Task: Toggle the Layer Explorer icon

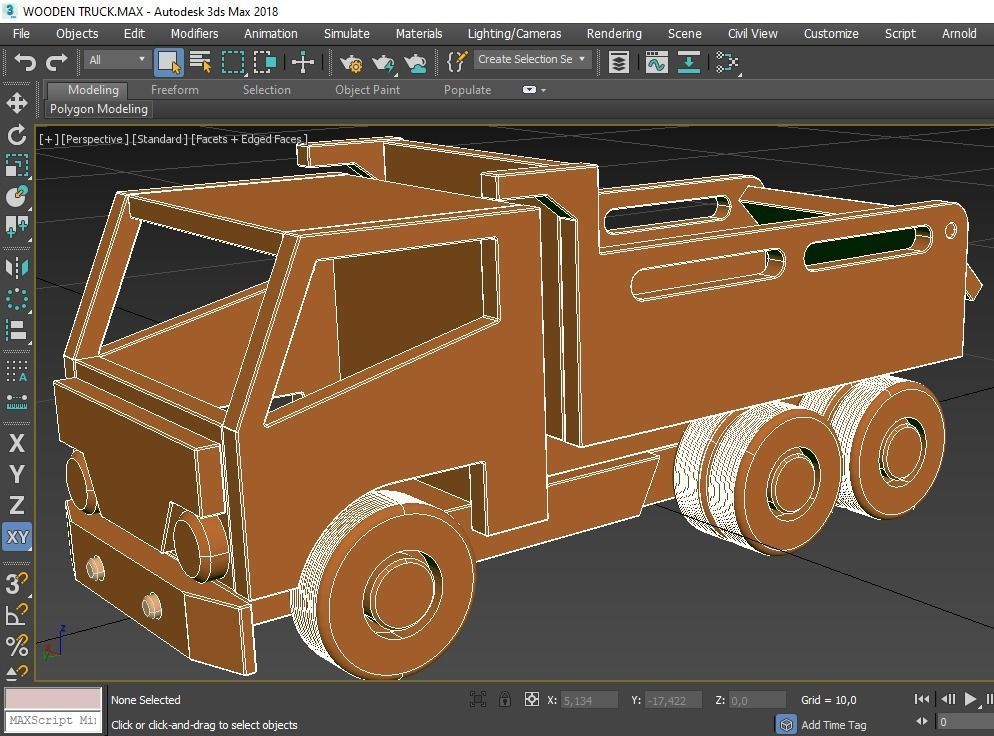Action: pyautogui.click(x=619, y=62)
